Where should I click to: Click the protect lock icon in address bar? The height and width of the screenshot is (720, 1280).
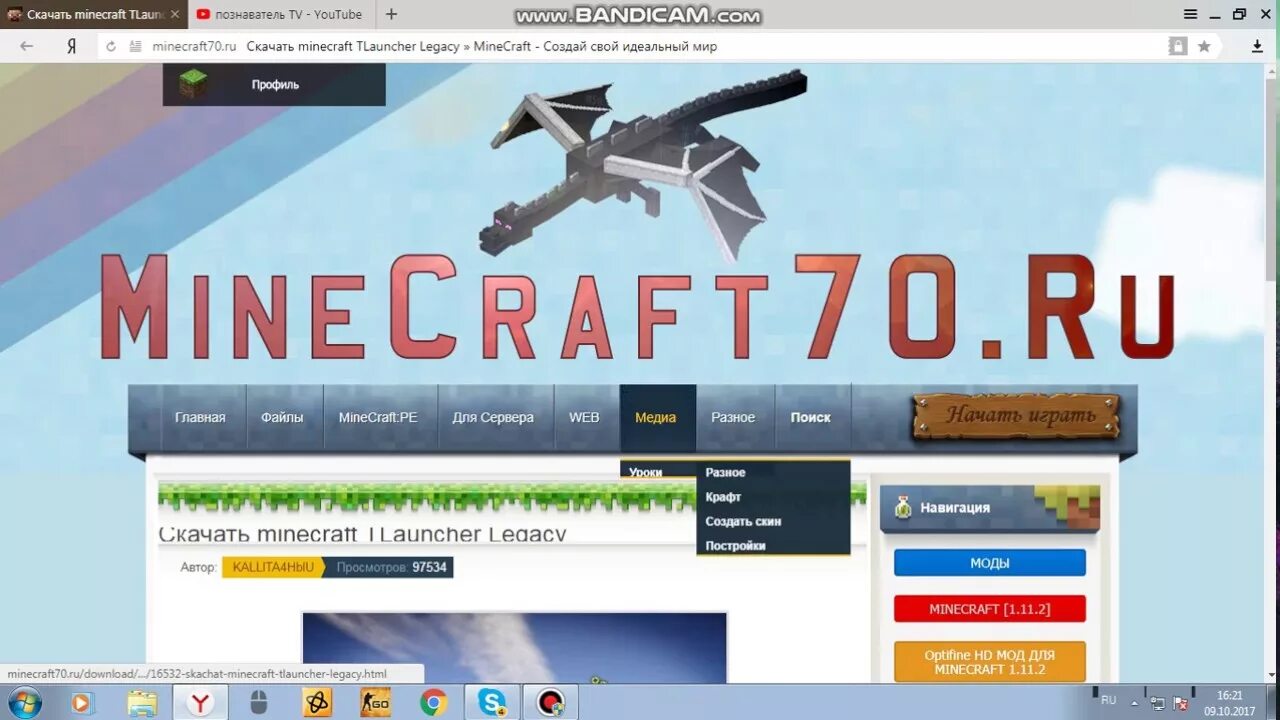(1178, 46)
